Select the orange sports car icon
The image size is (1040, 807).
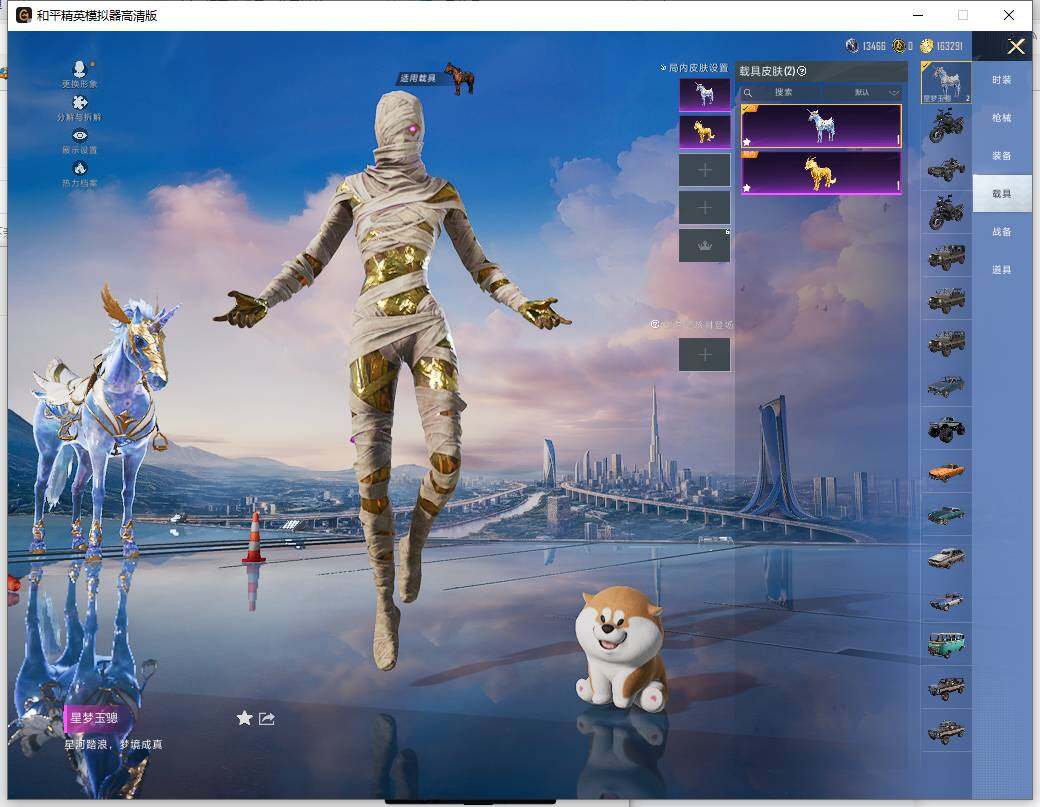click(x=946, y=472)
